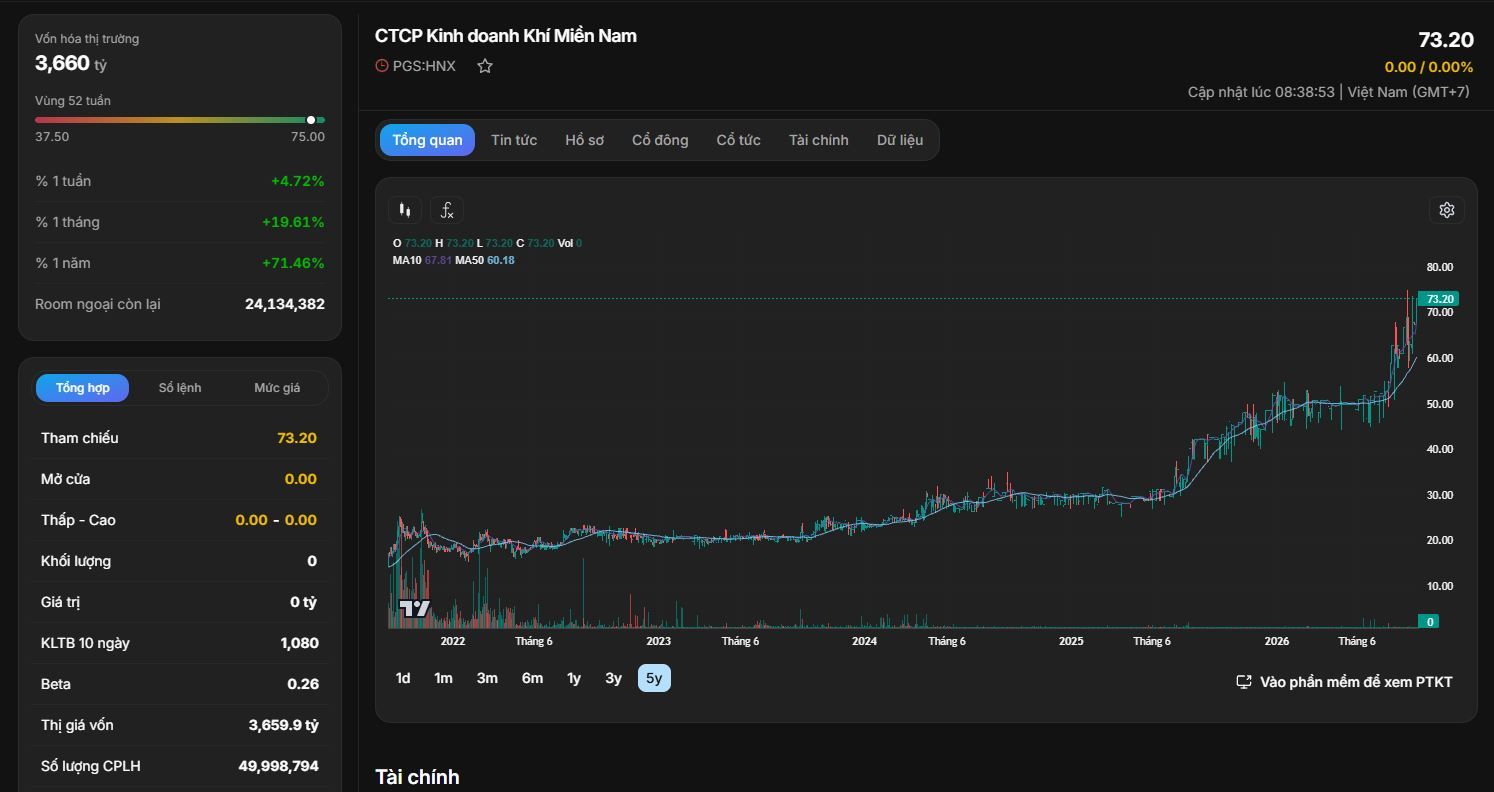Set chart range to 3m
1494x792 pixels.
pos(487,678)
